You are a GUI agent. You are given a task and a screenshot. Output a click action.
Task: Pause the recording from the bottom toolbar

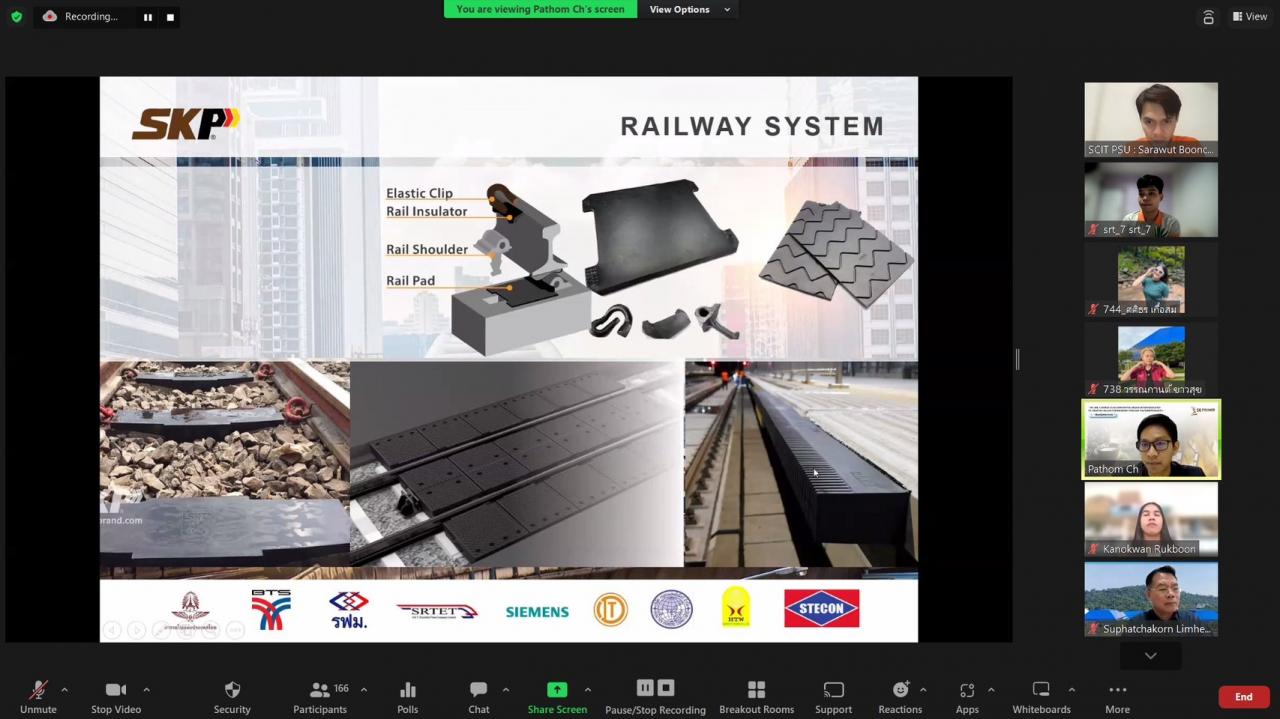tap(645, 688)
